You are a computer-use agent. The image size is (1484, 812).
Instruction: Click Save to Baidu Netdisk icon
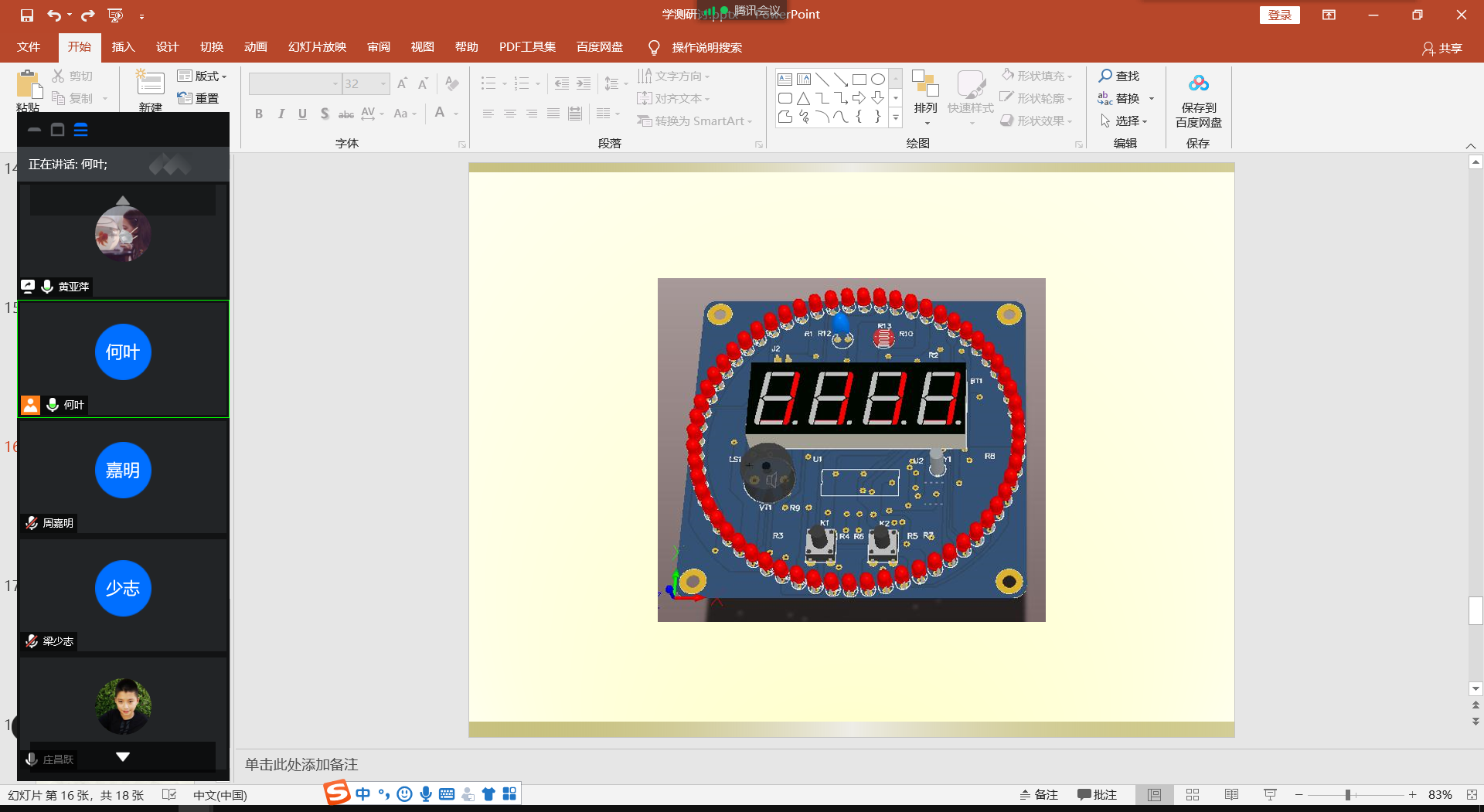pyautogui.click(x=1198, y=83)
